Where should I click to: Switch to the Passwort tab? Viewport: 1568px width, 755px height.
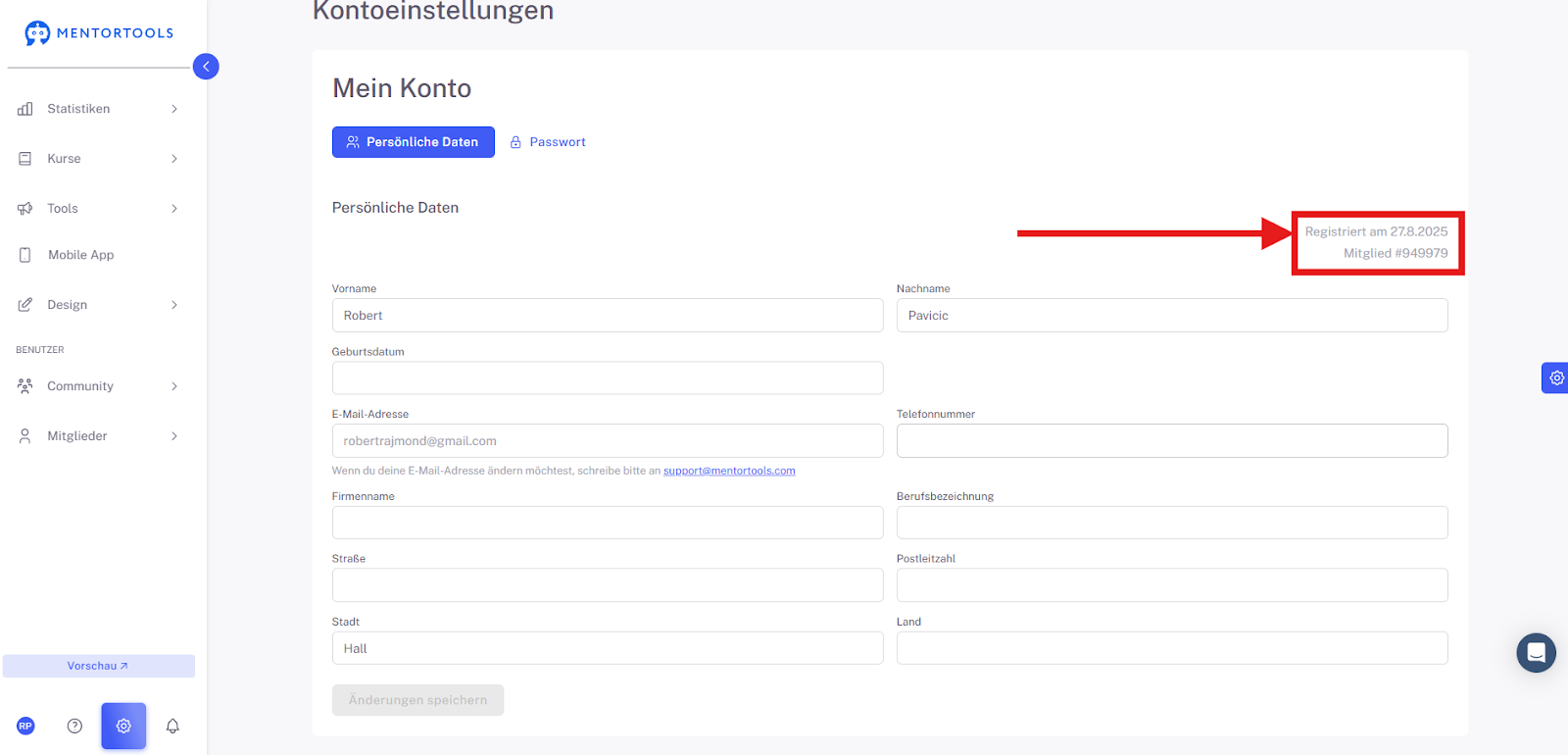click(548, 142)
